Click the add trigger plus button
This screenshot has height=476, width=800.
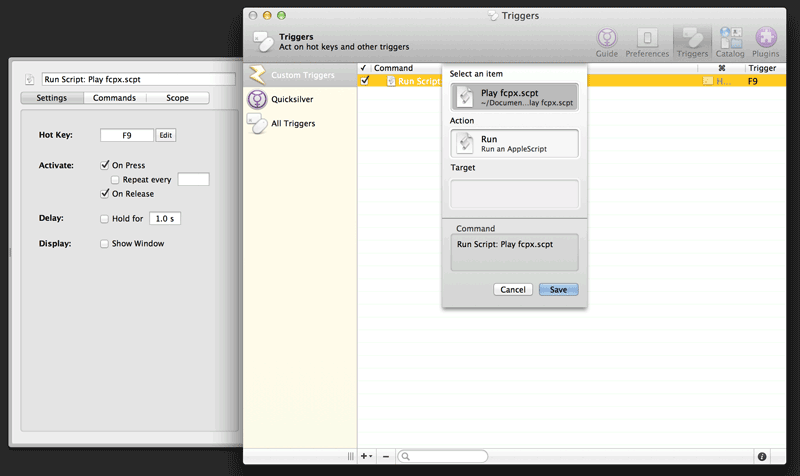pyautogui.click(x=366, y=456)
